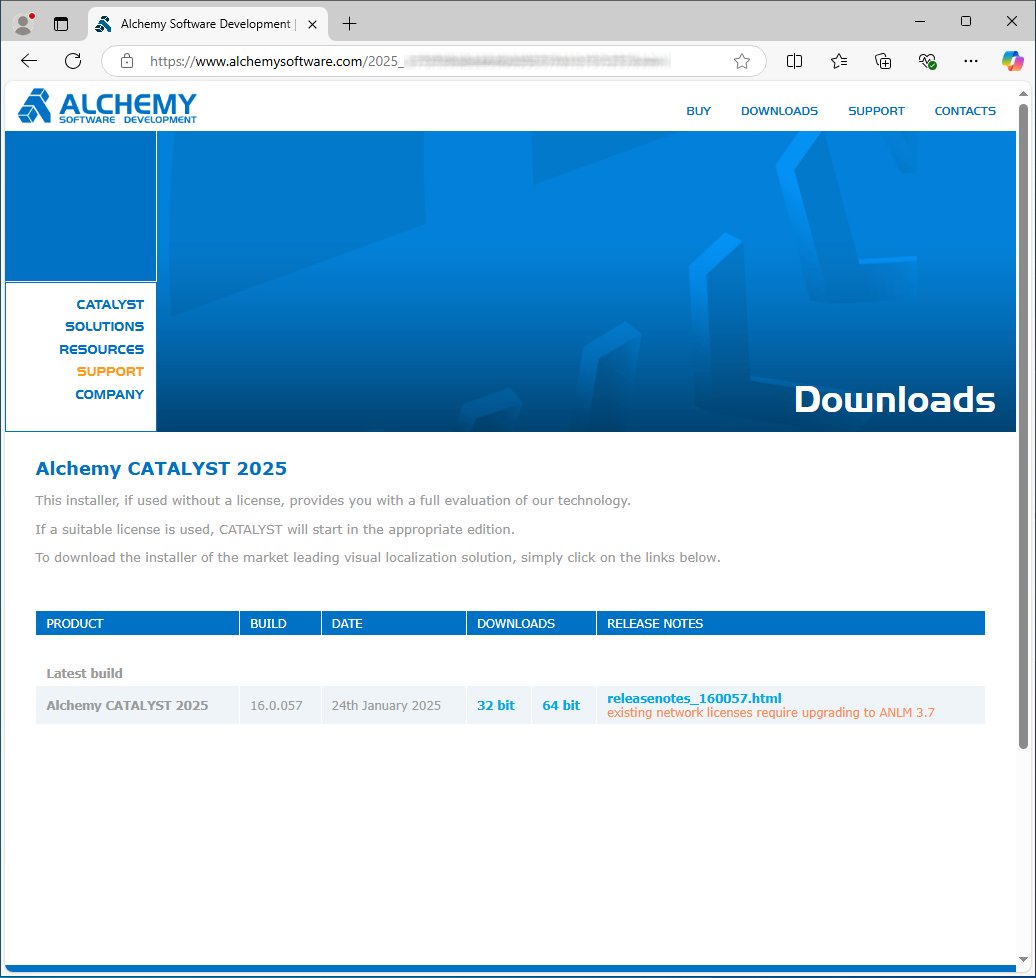Click the Alchemy CATALYST 2025 heading
Image resolution: width=1036 pixels, height=978 pixels.
[161, 469]
